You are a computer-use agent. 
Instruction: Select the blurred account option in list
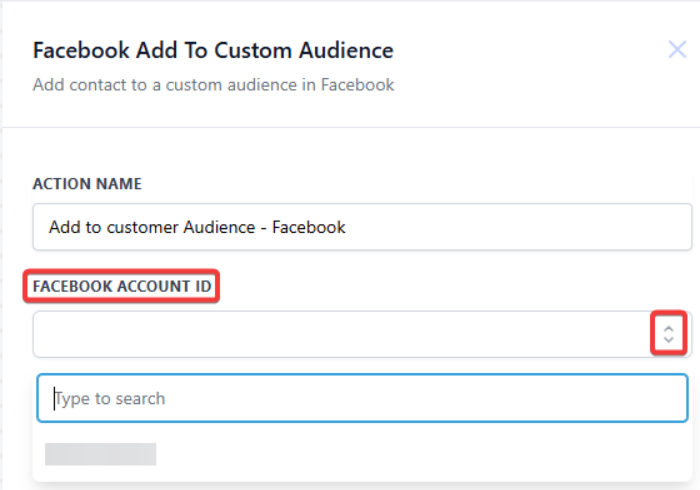coord(101,454)
